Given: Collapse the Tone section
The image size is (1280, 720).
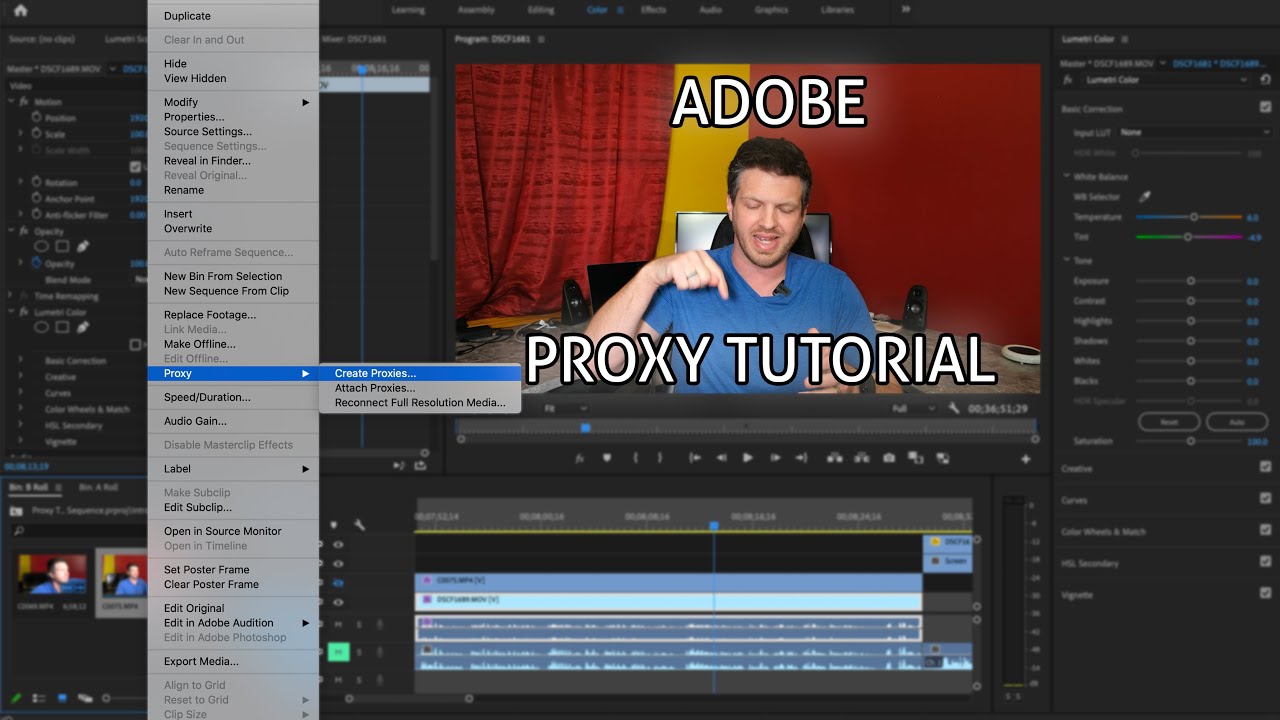Looking at the screenshot, I should [1067, 260].
